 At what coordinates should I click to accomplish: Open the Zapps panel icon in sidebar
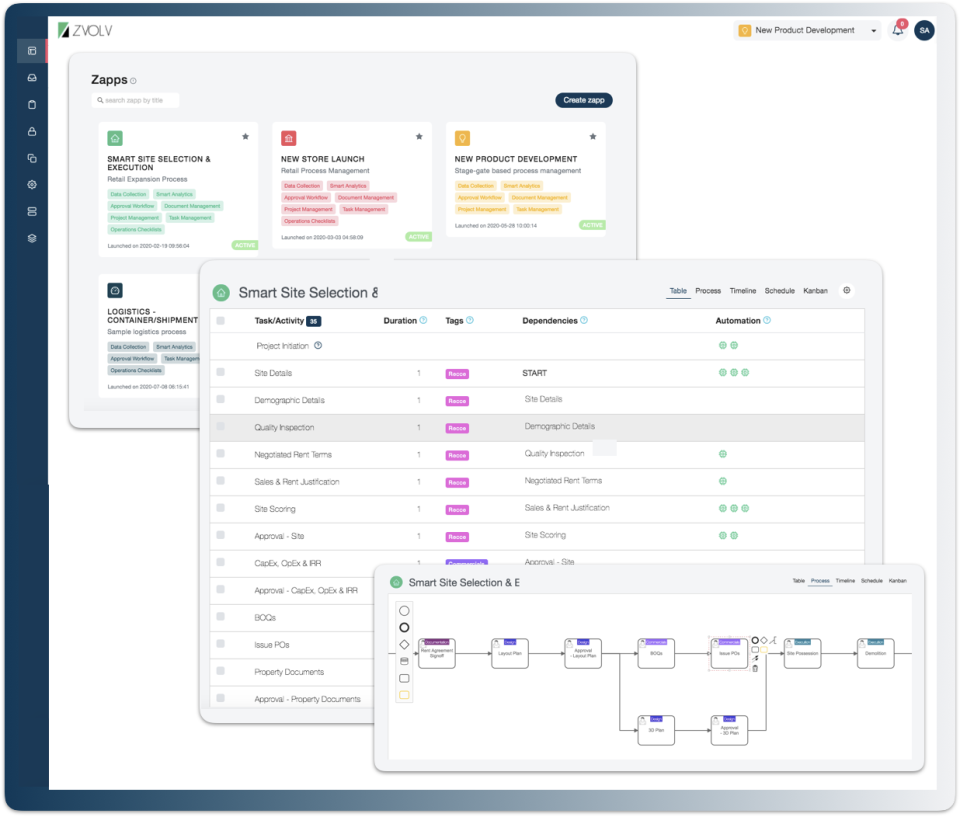tap(32, 51)
